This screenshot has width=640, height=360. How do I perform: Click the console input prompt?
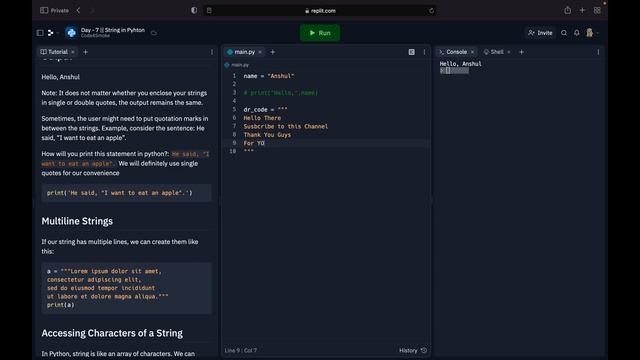tap(454, 71)
